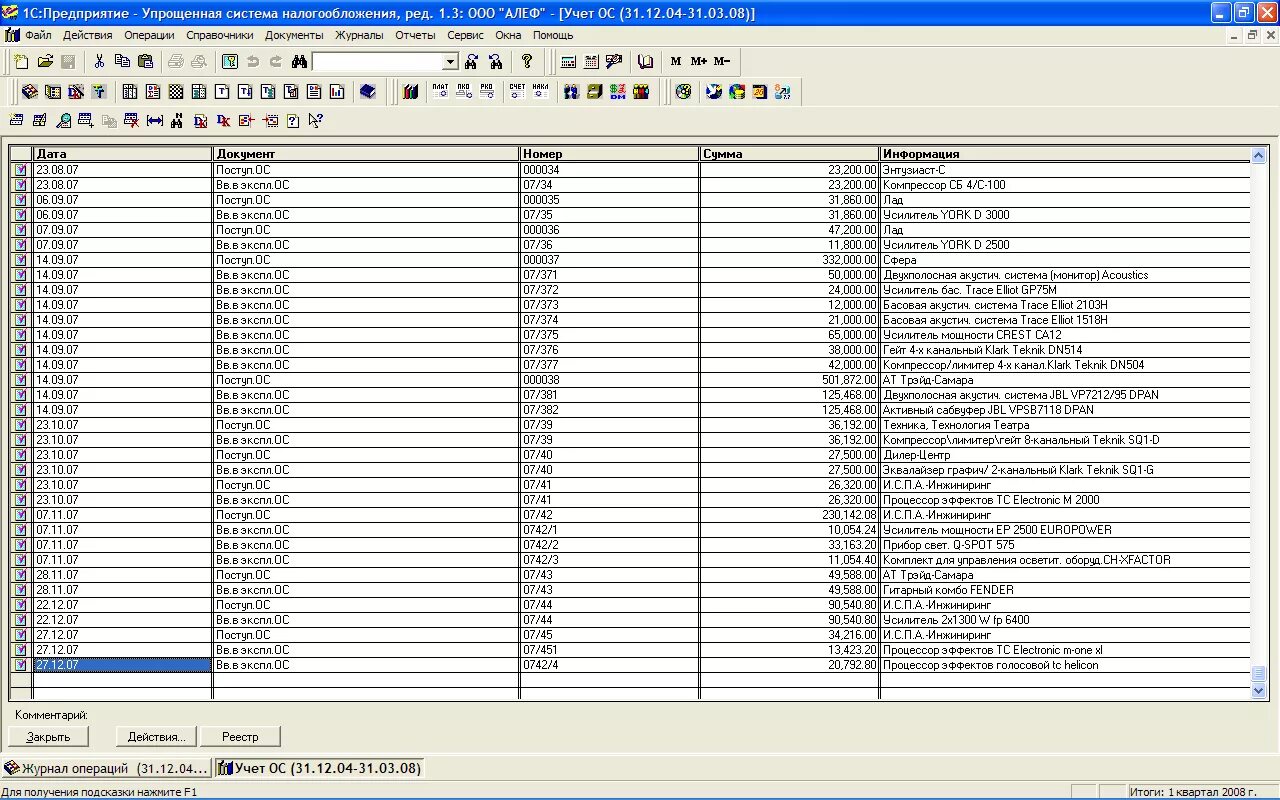This screenshot has height=800, width=1280.
Task: Click the vertical scrollbar down arrow
Action: coord(1259,690)
